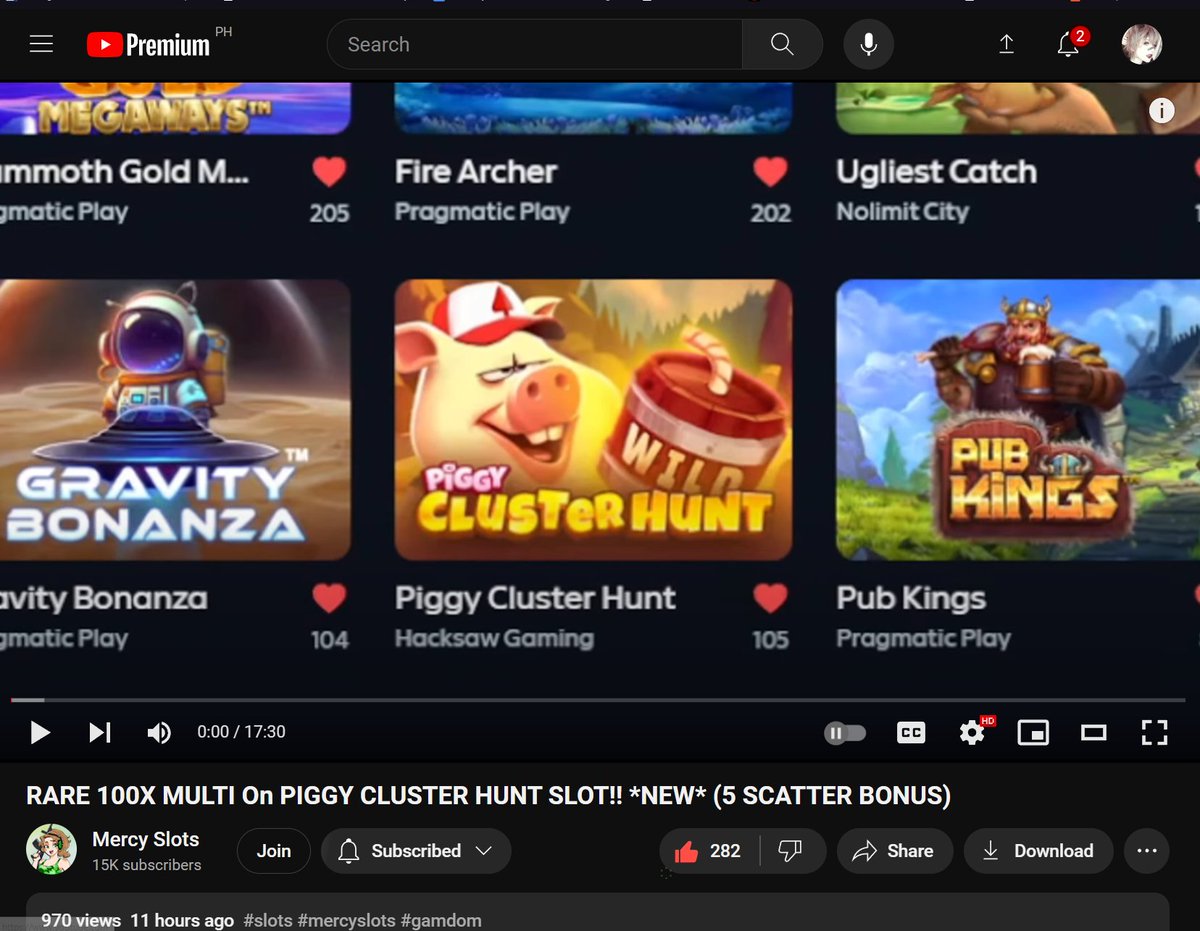Open the account avatar menu
The width and height of the screenshot is (1200, 931).
tap(1141, 44)
